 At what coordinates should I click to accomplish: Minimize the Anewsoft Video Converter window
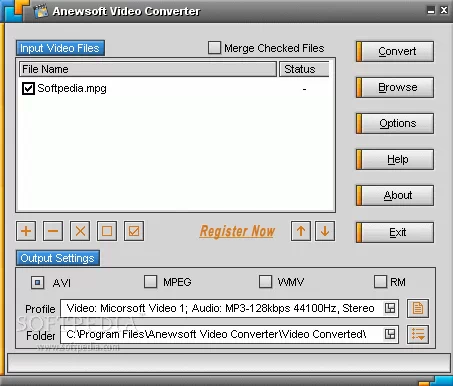point(431,10)
